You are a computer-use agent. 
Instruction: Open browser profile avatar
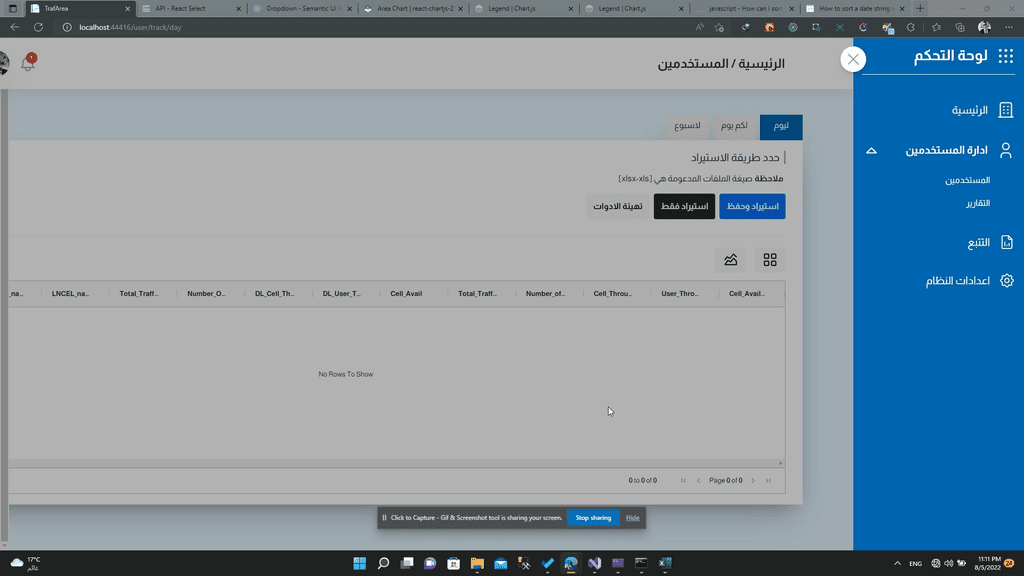tap(984, 27)
